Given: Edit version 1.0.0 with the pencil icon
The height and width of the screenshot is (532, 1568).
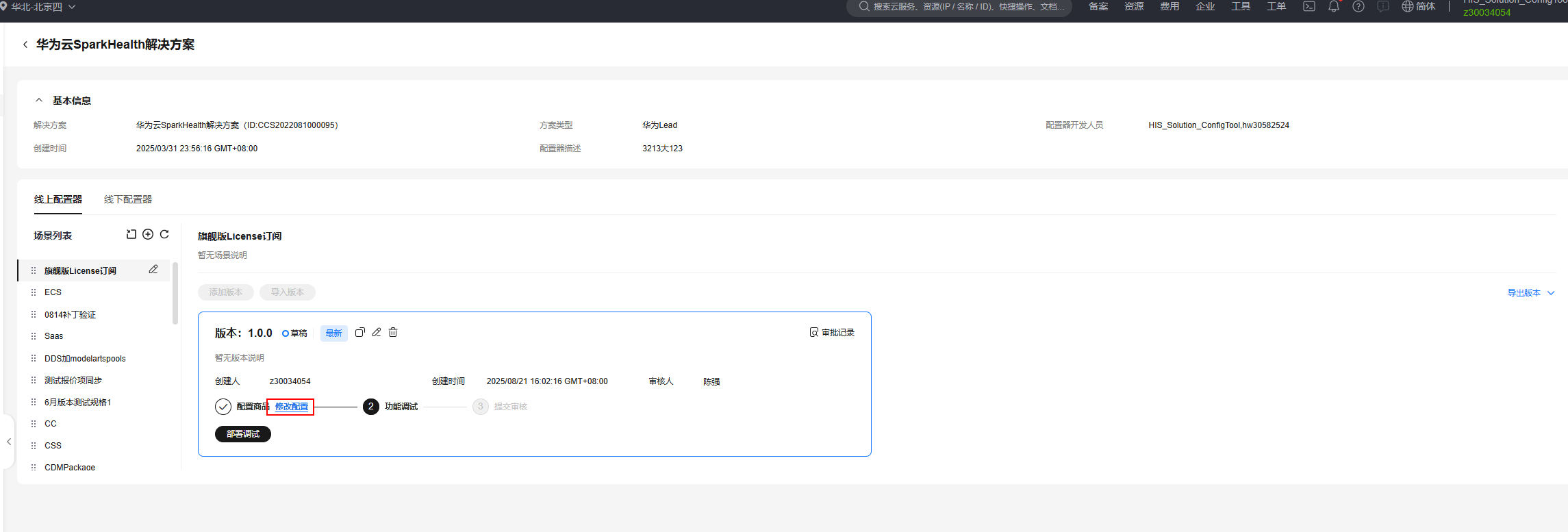Looking at the screenshot, I should click(377, 332).
